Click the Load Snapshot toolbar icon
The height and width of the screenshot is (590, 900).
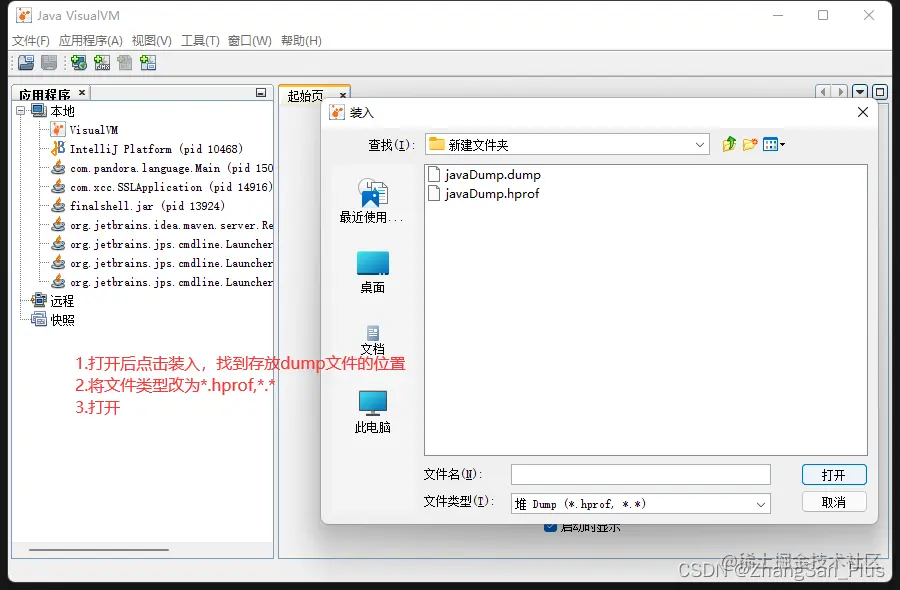[x=26, y=63]
